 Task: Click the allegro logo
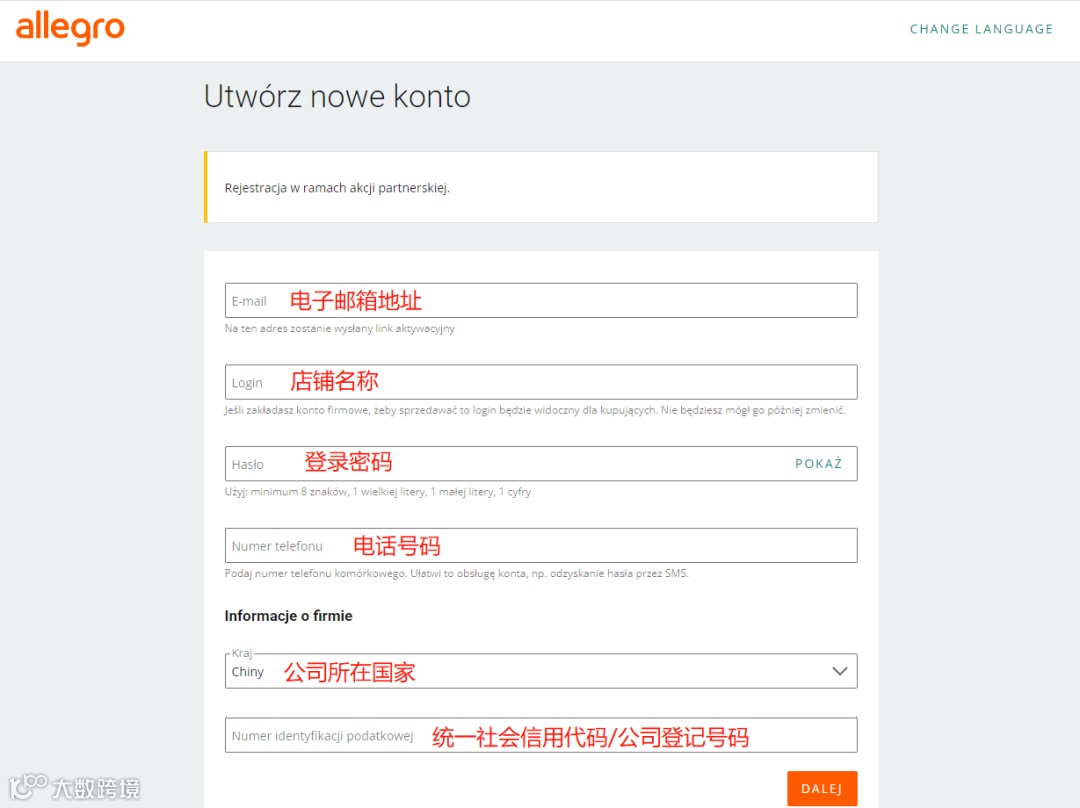coord(70,29)
